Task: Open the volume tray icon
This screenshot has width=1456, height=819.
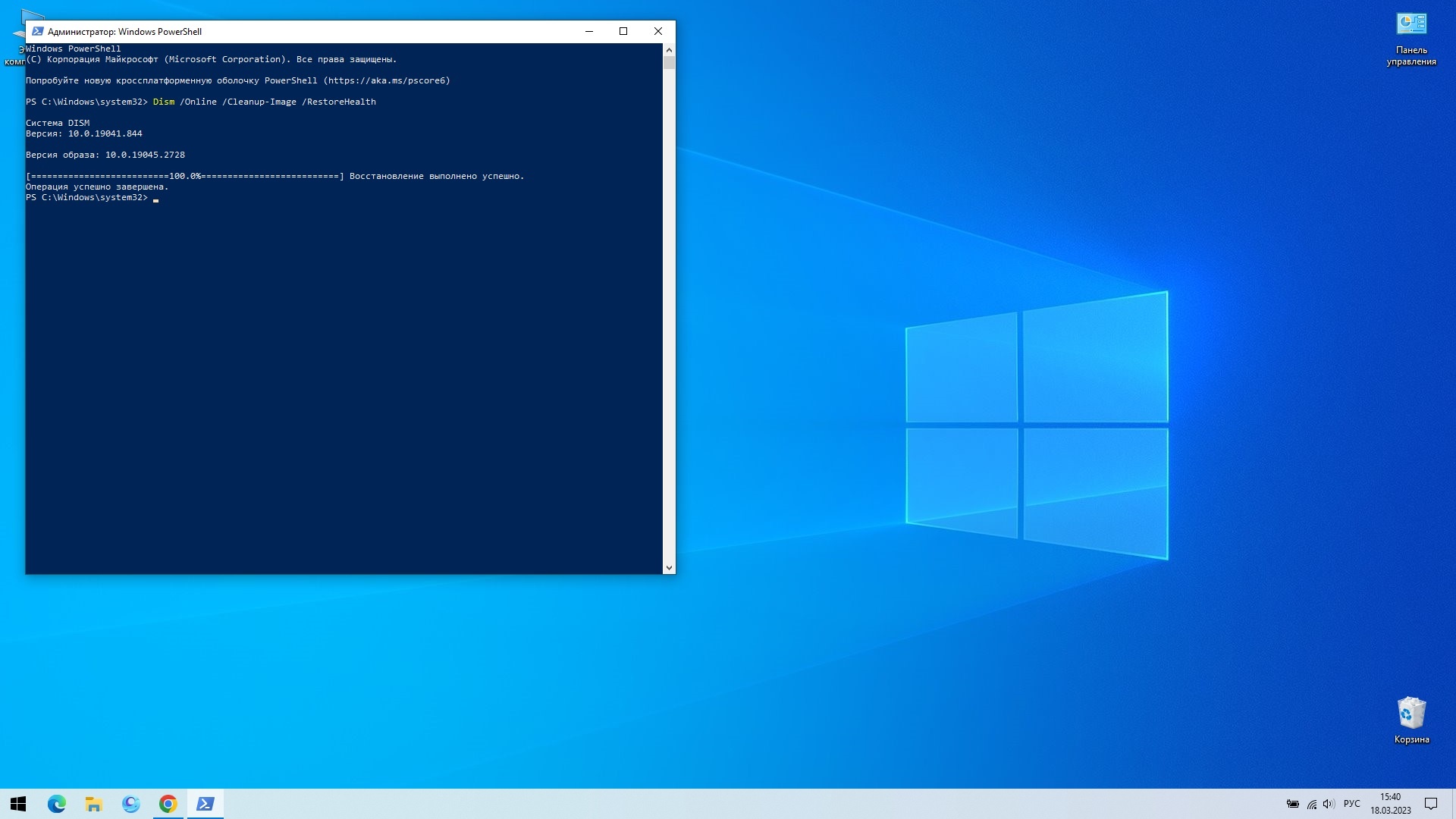Action: coord(1329,804)
